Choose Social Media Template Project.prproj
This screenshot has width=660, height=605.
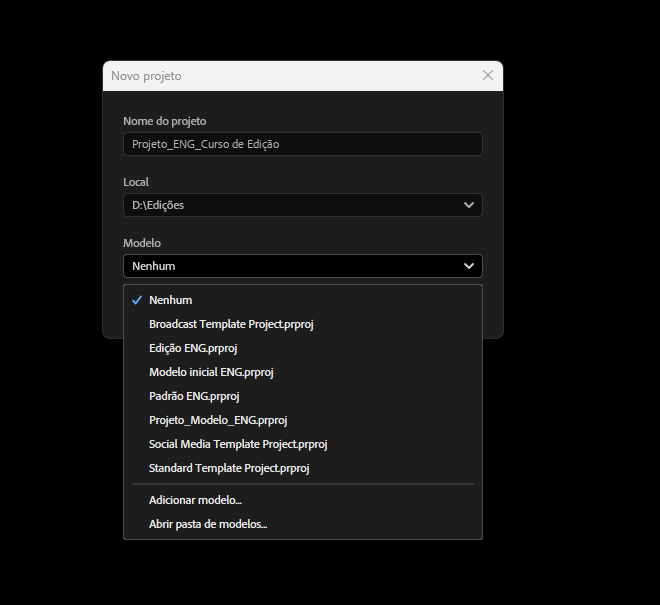303,444
